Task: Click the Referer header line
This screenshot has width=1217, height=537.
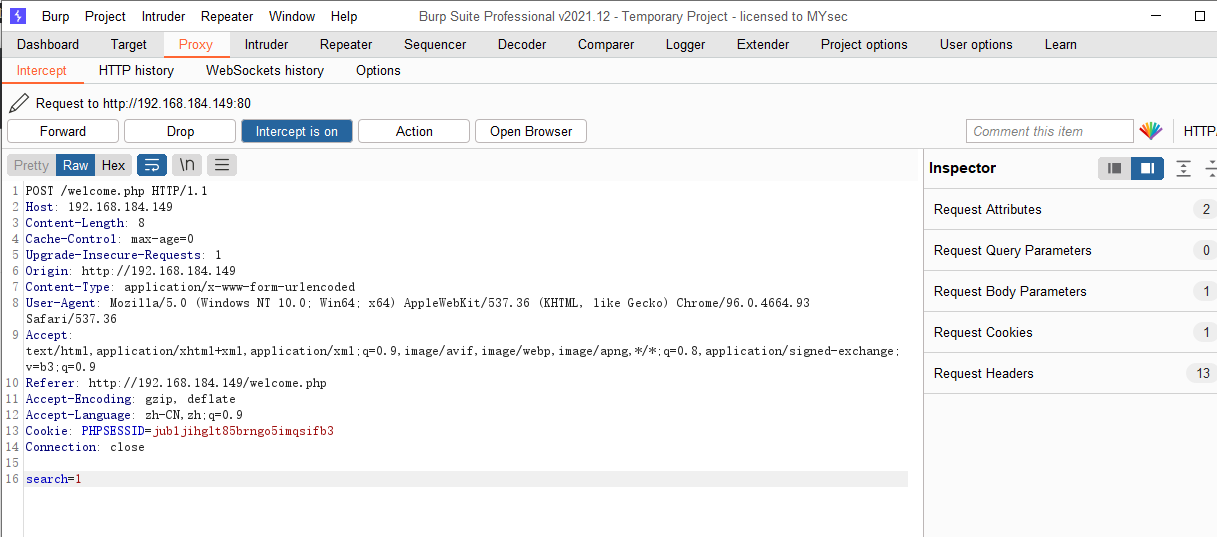Action: 176,383
